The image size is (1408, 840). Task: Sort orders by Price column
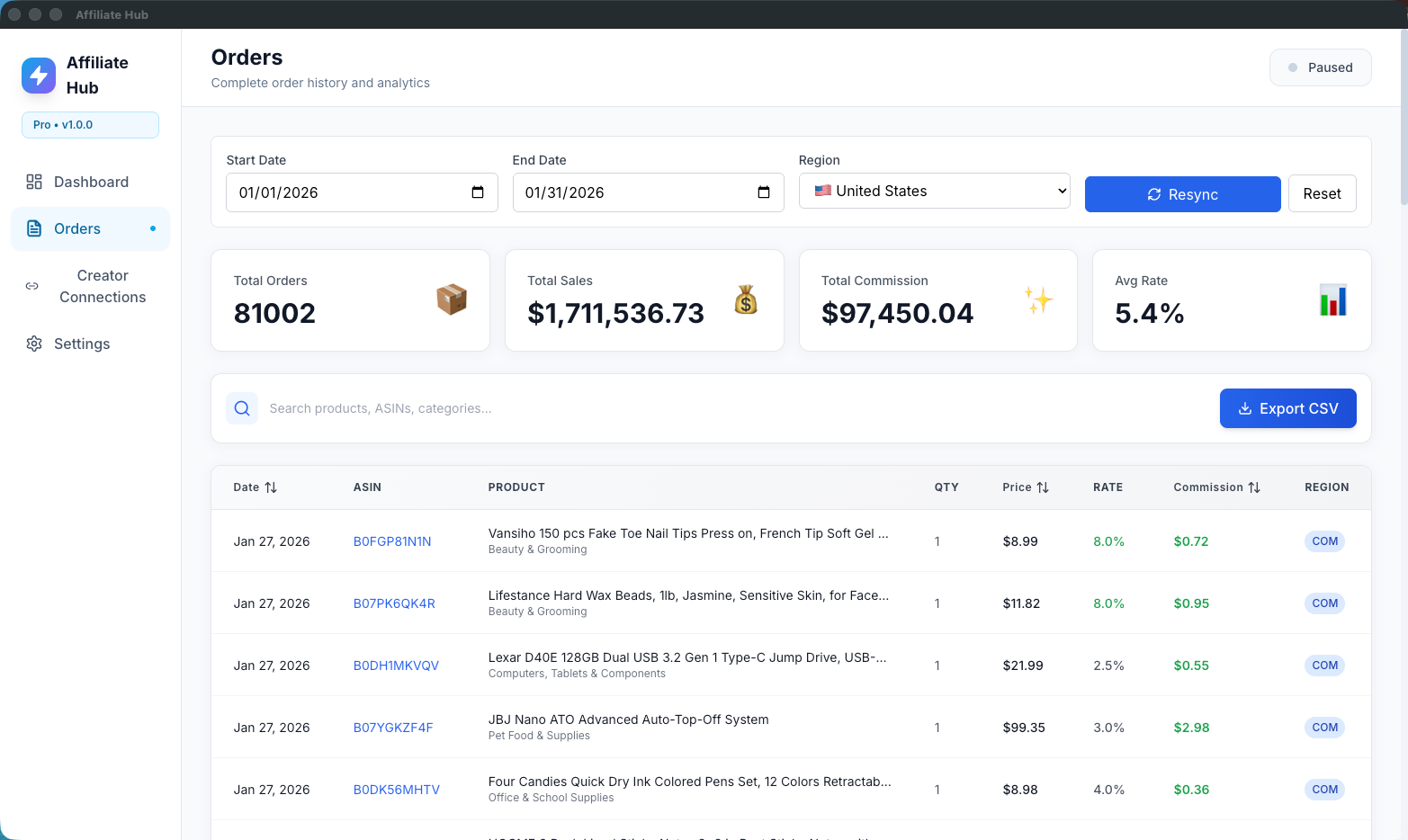[1025, 487]
